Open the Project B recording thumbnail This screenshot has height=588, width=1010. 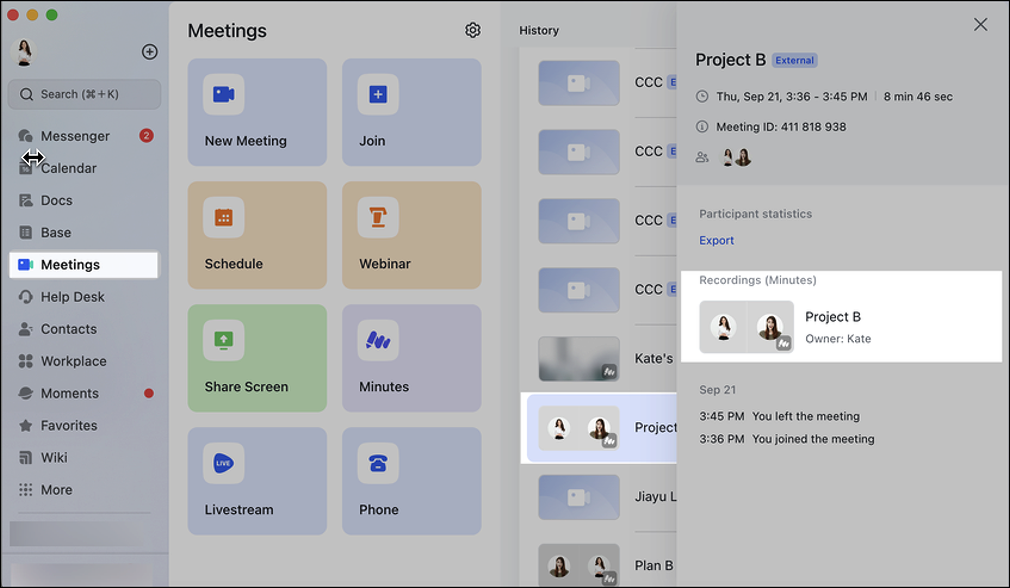[x=746, y=327]
